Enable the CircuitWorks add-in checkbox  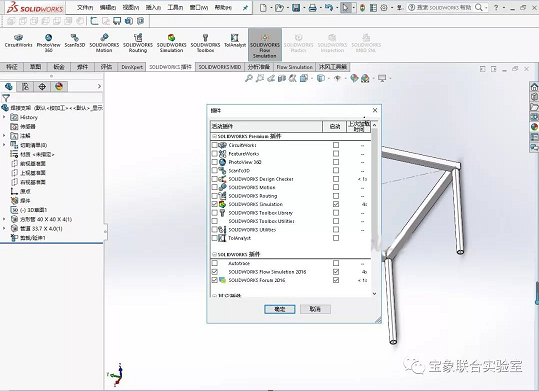[x=215, y=145]
